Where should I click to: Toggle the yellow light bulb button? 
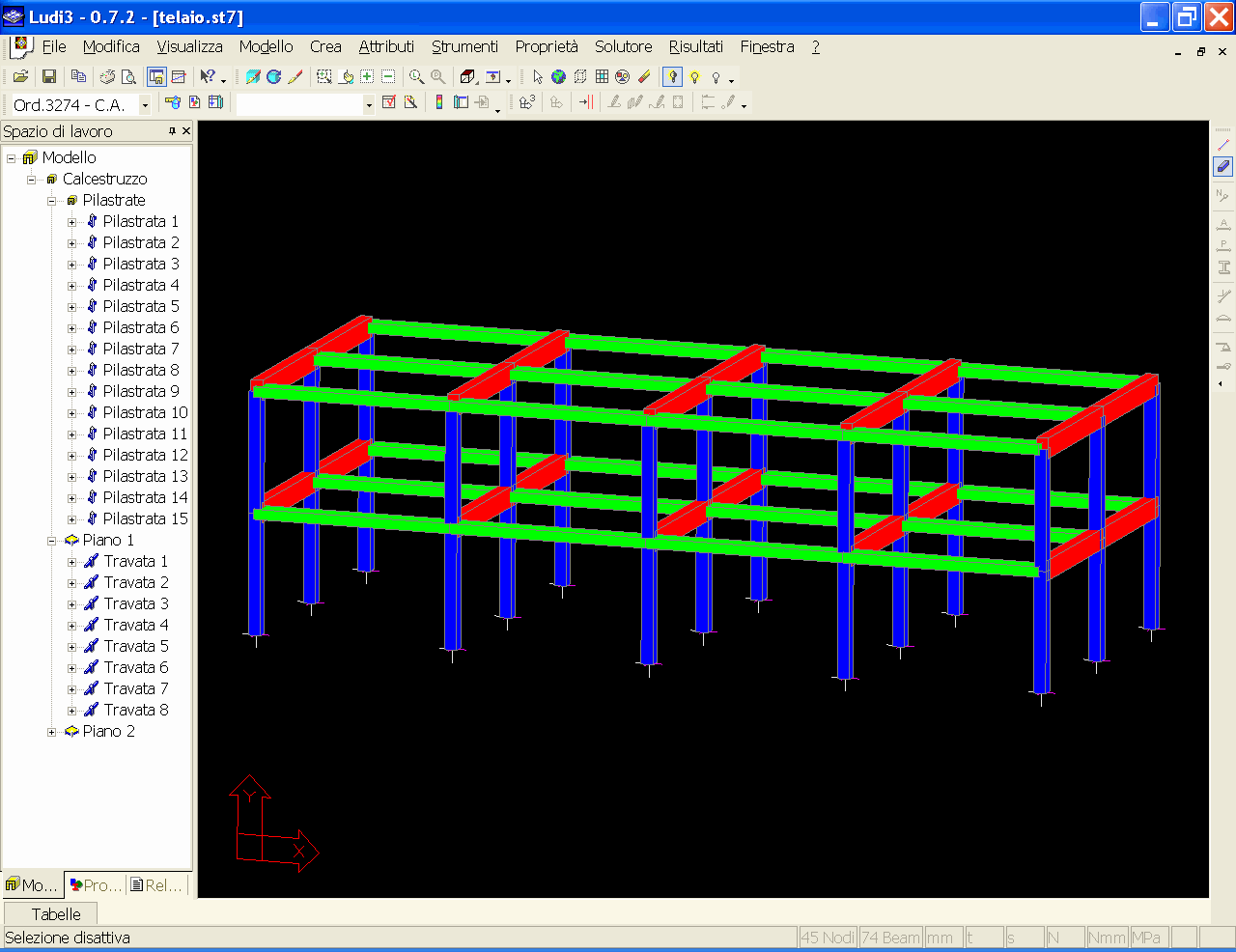pyautogui.click(x=694, y=76)
